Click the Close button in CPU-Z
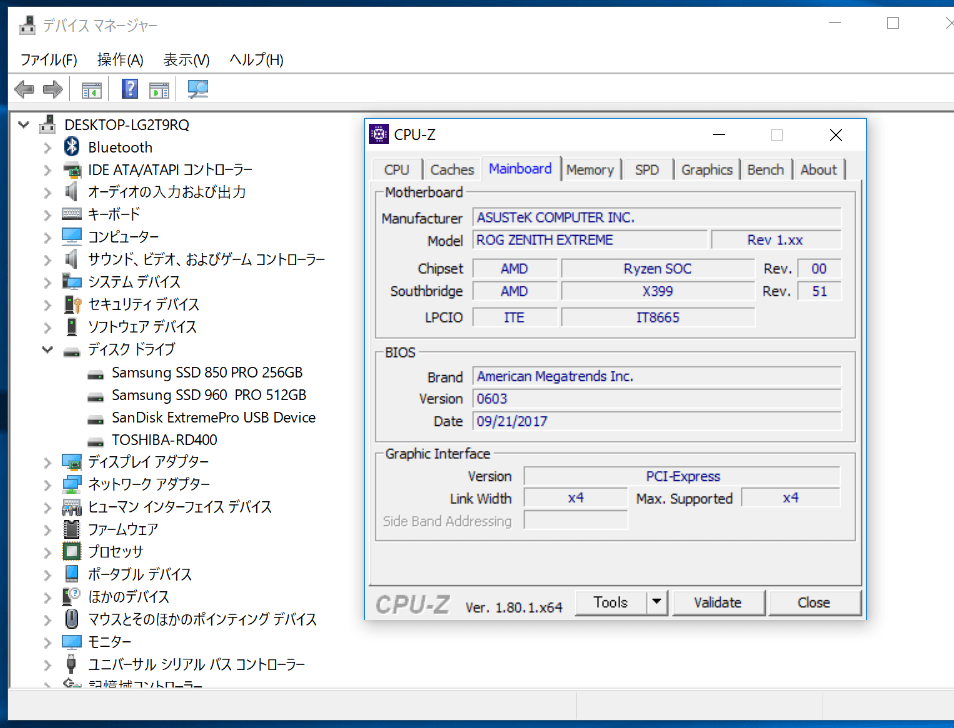Image resolution: width=954 pixels, height=728 pixels. (814, 602)
